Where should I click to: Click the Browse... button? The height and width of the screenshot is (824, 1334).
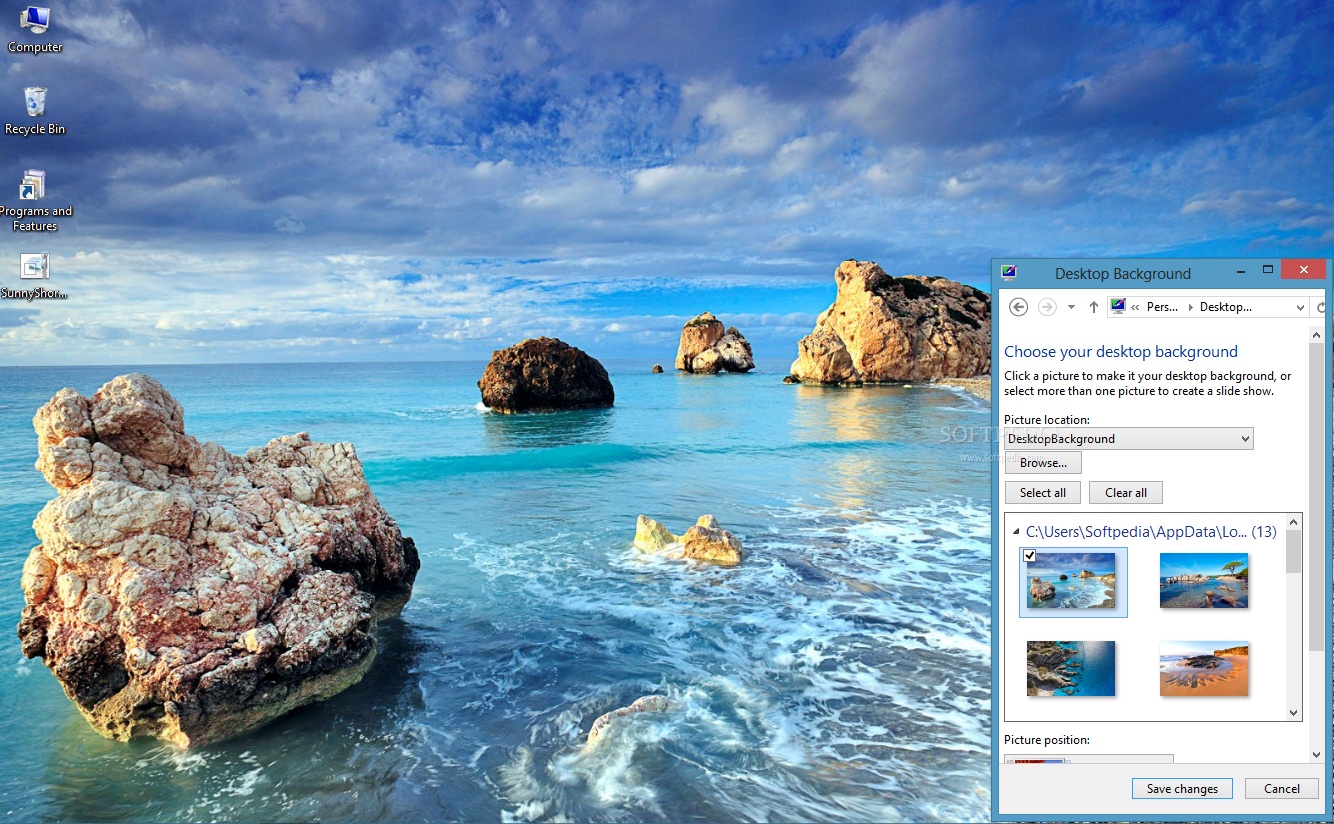[1043, 463]
